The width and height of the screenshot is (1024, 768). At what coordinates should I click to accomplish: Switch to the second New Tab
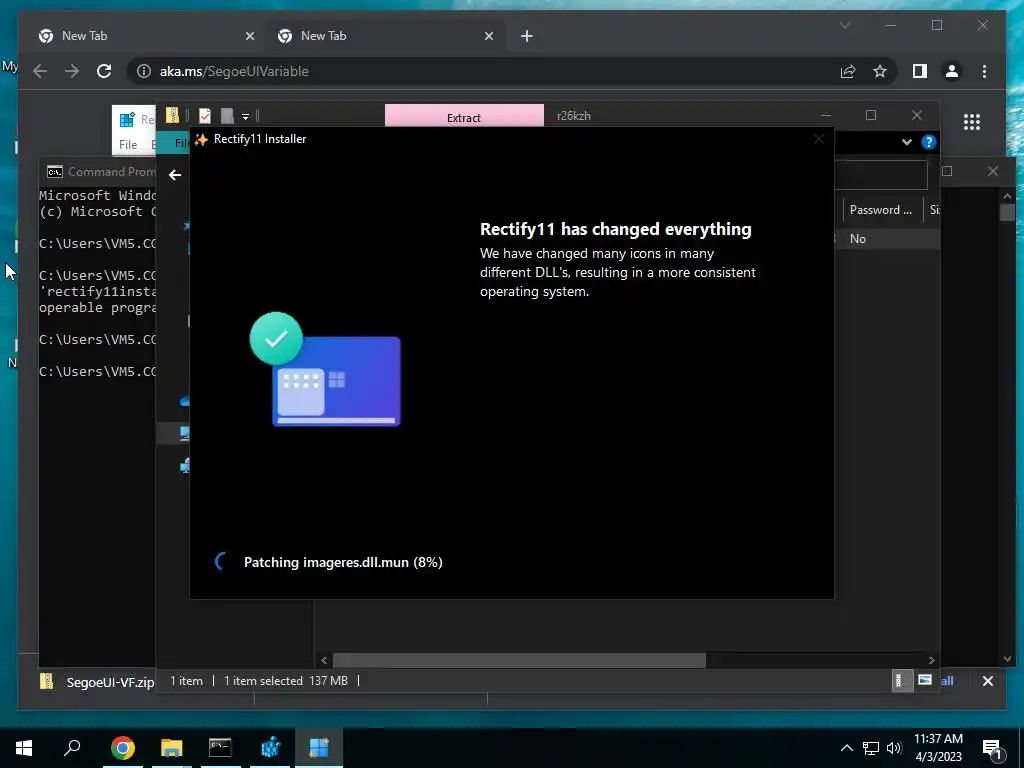[x=383, y=36]
